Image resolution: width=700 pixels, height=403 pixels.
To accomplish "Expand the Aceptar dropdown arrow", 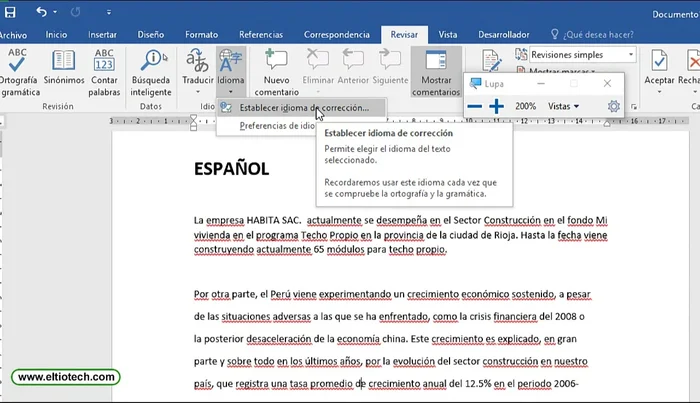I will [659, 92].
